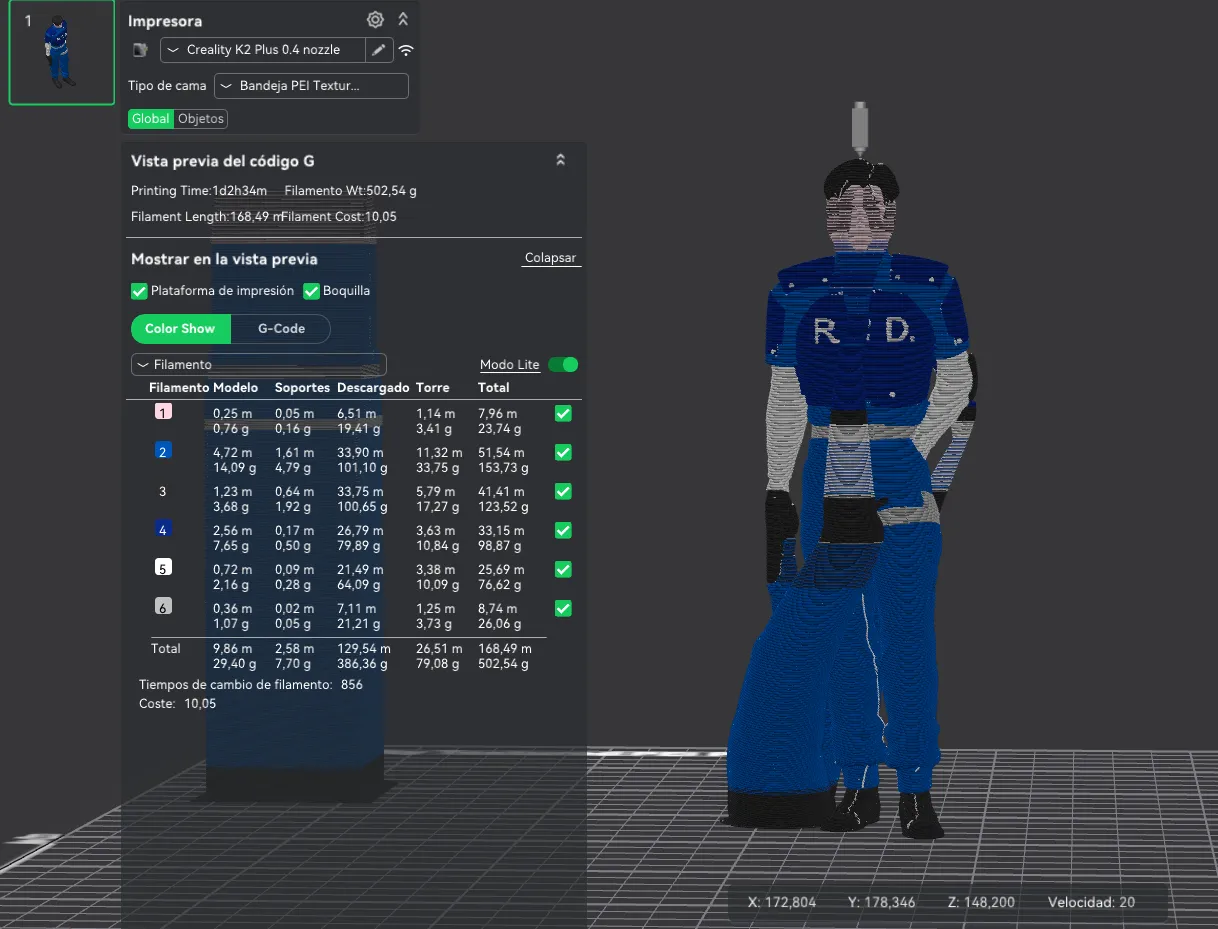
Task: Click filament 2 blue color swatch
Action: (x=163, y=451)
